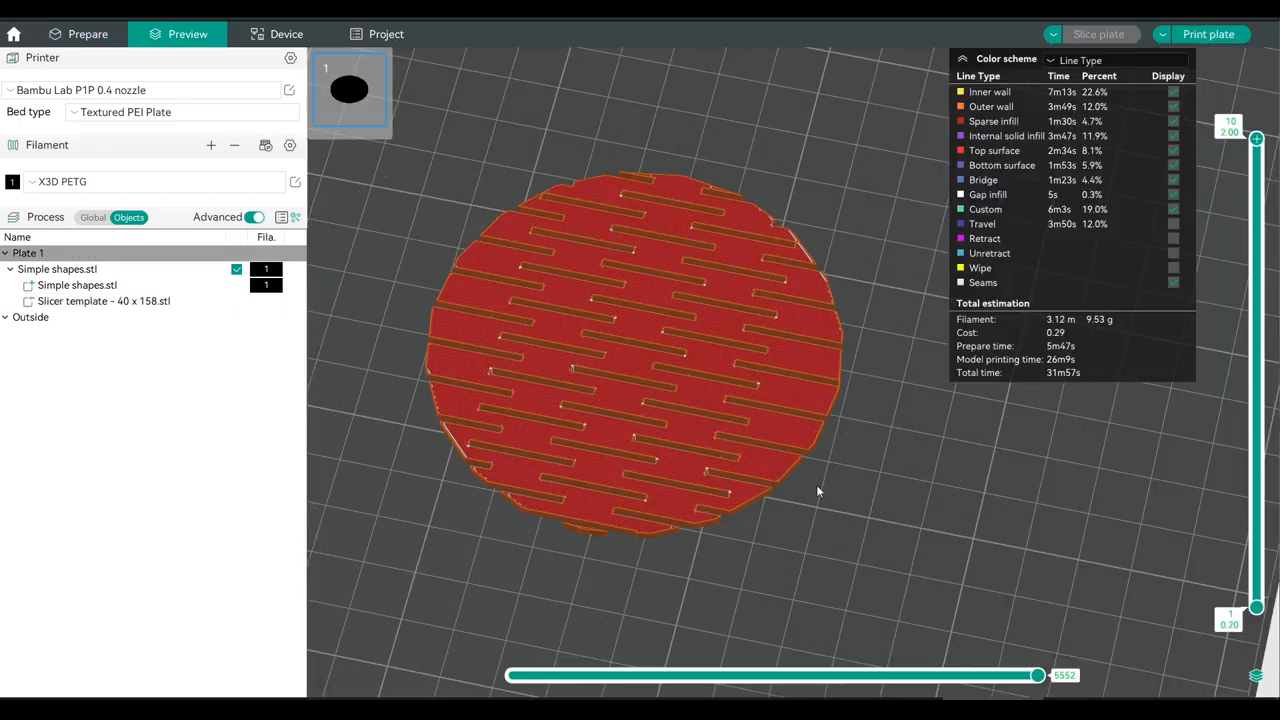Edit the X3D PETG filament preset icon
Image resolution: width=1280 pixels, height=720 pixels.
[295, 181]
